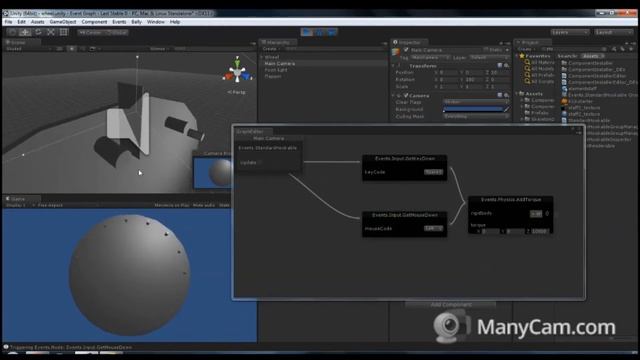Select the Scale tool in the toolbar

[x=51, y=32]
